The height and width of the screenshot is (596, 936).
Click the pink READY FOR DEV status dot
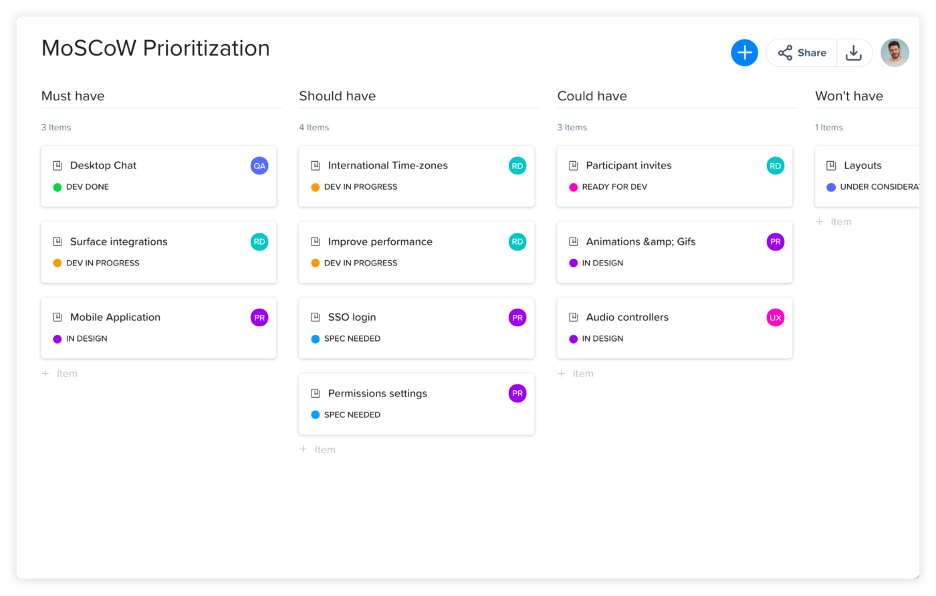pyautogui.click(x=574, y=187)
